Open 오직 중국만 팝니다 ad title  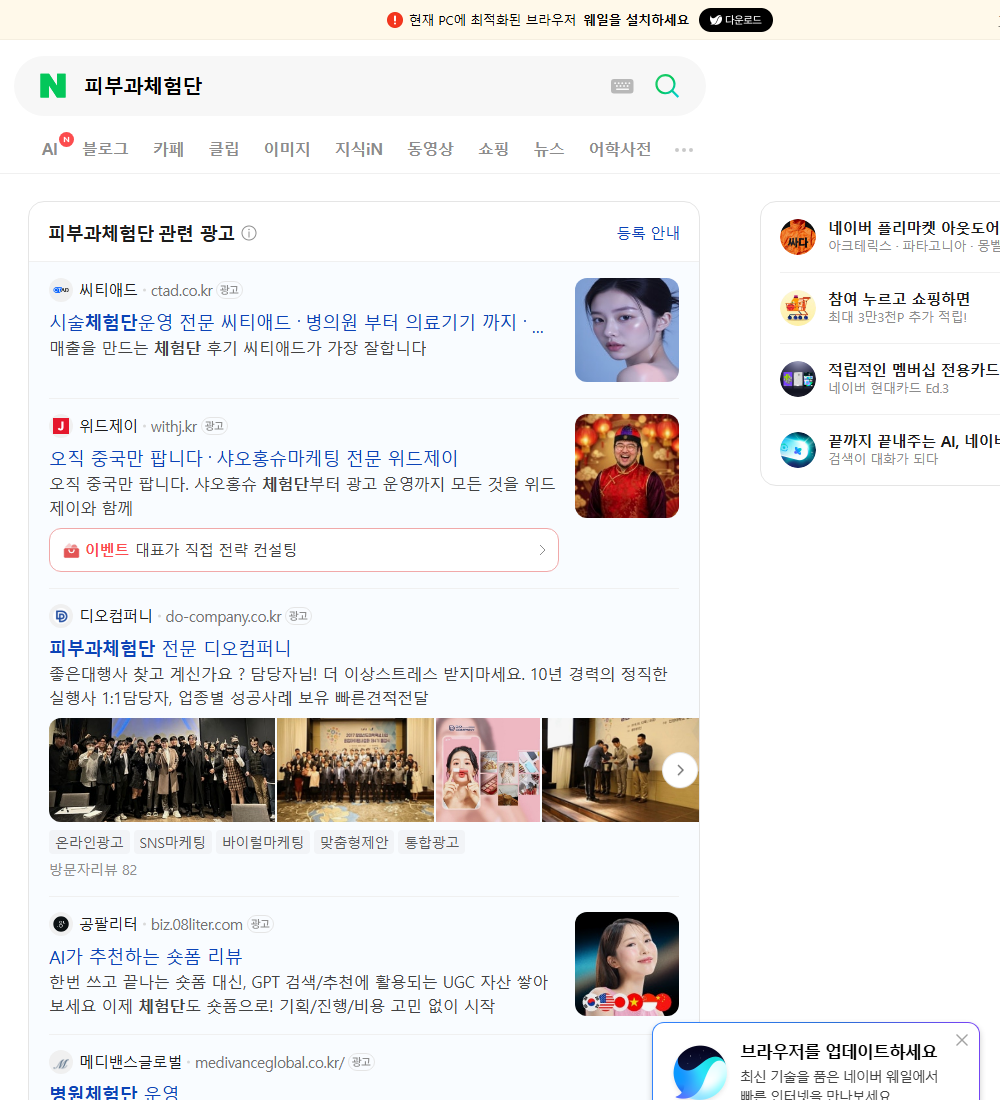click(253, 458)
